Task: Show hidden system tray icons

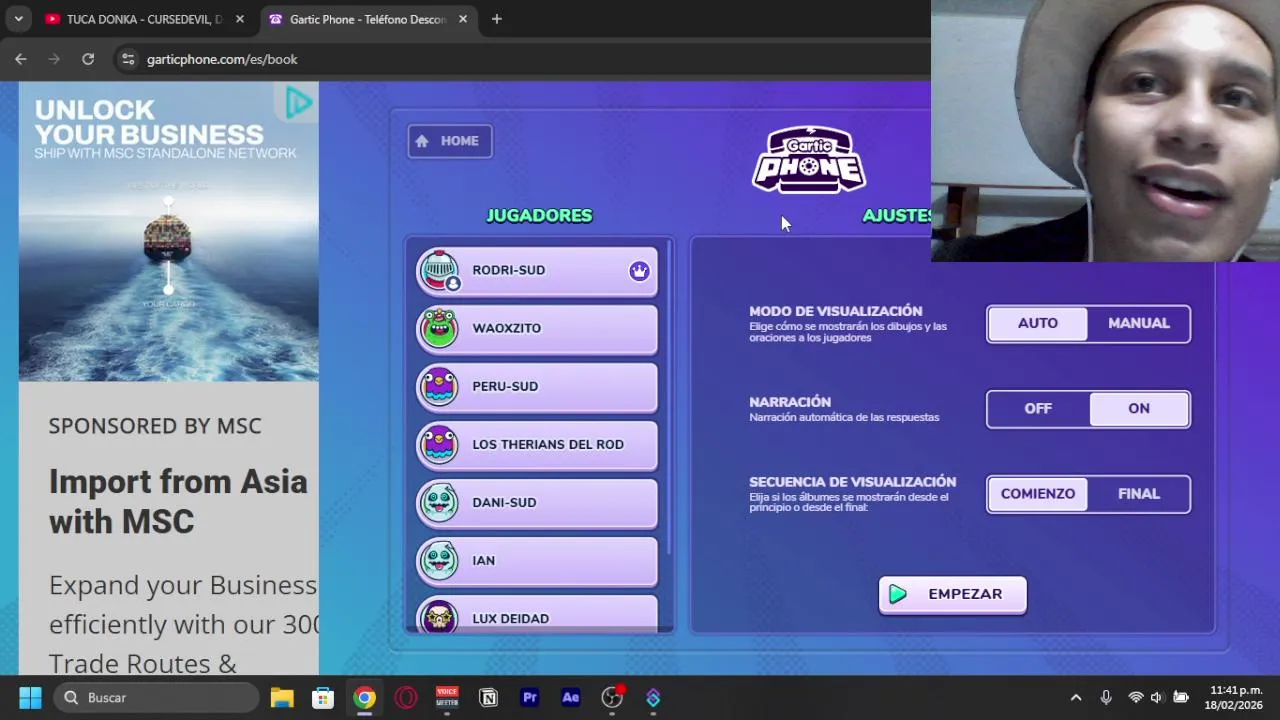Action: (1076, 697)
